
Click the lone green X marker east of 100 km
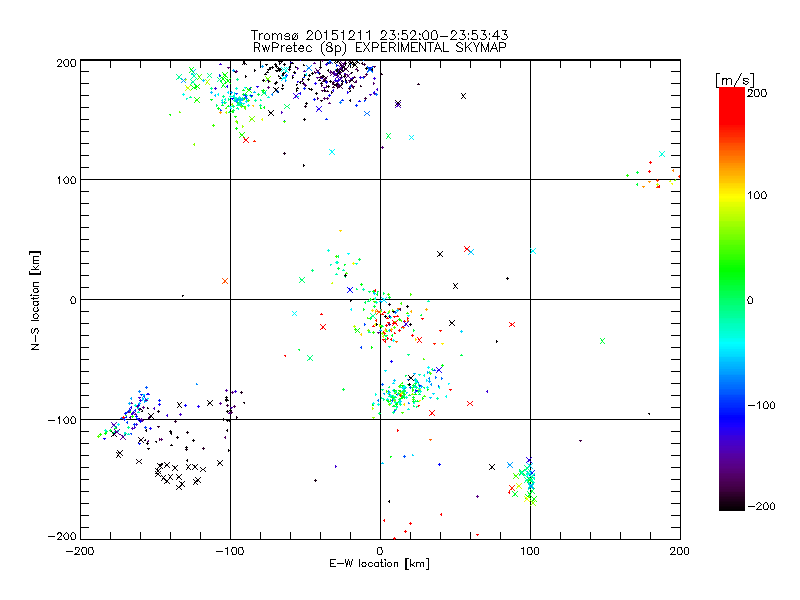point(603,341)
